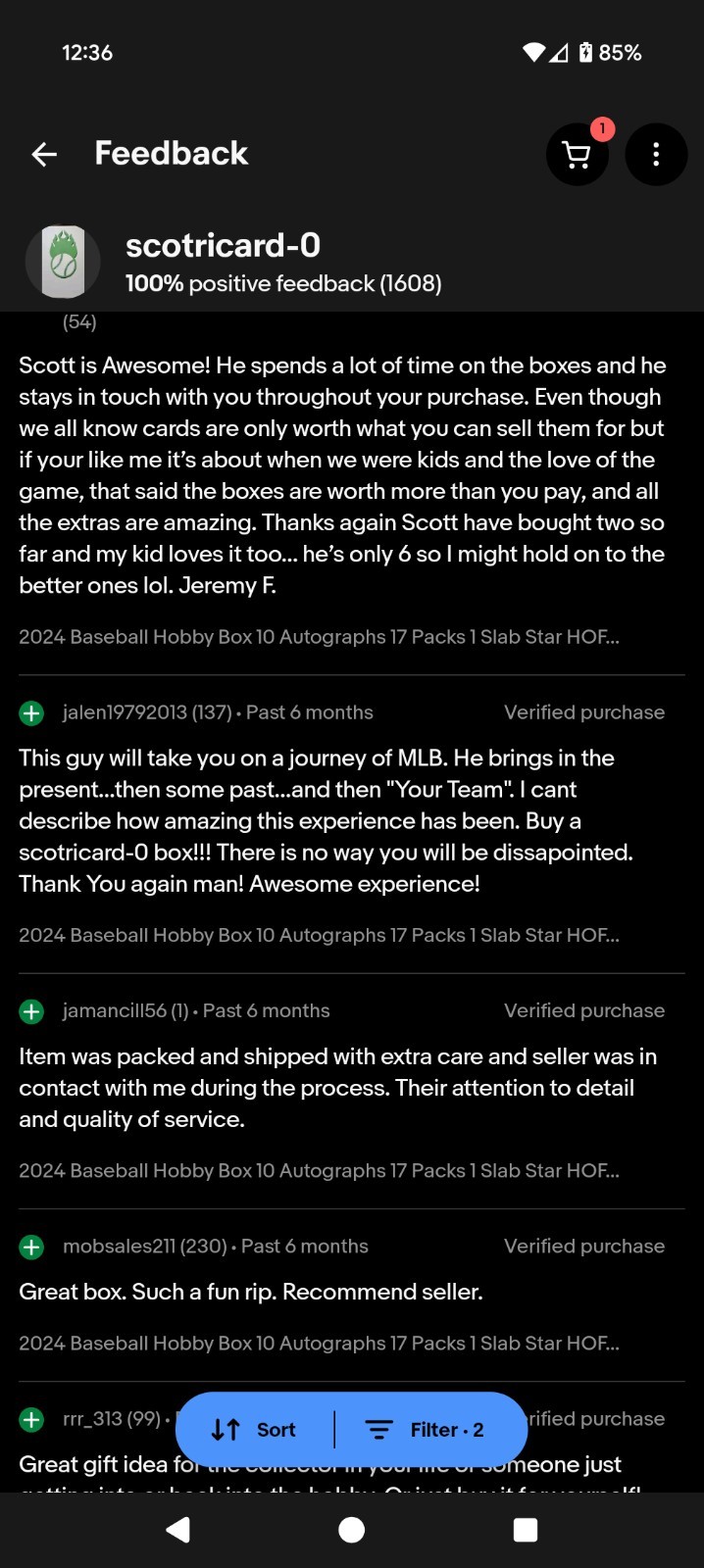Tap green positive icon beside mobsales211
This screenshot has width=704, height=1568.
tap(31, 1247)
